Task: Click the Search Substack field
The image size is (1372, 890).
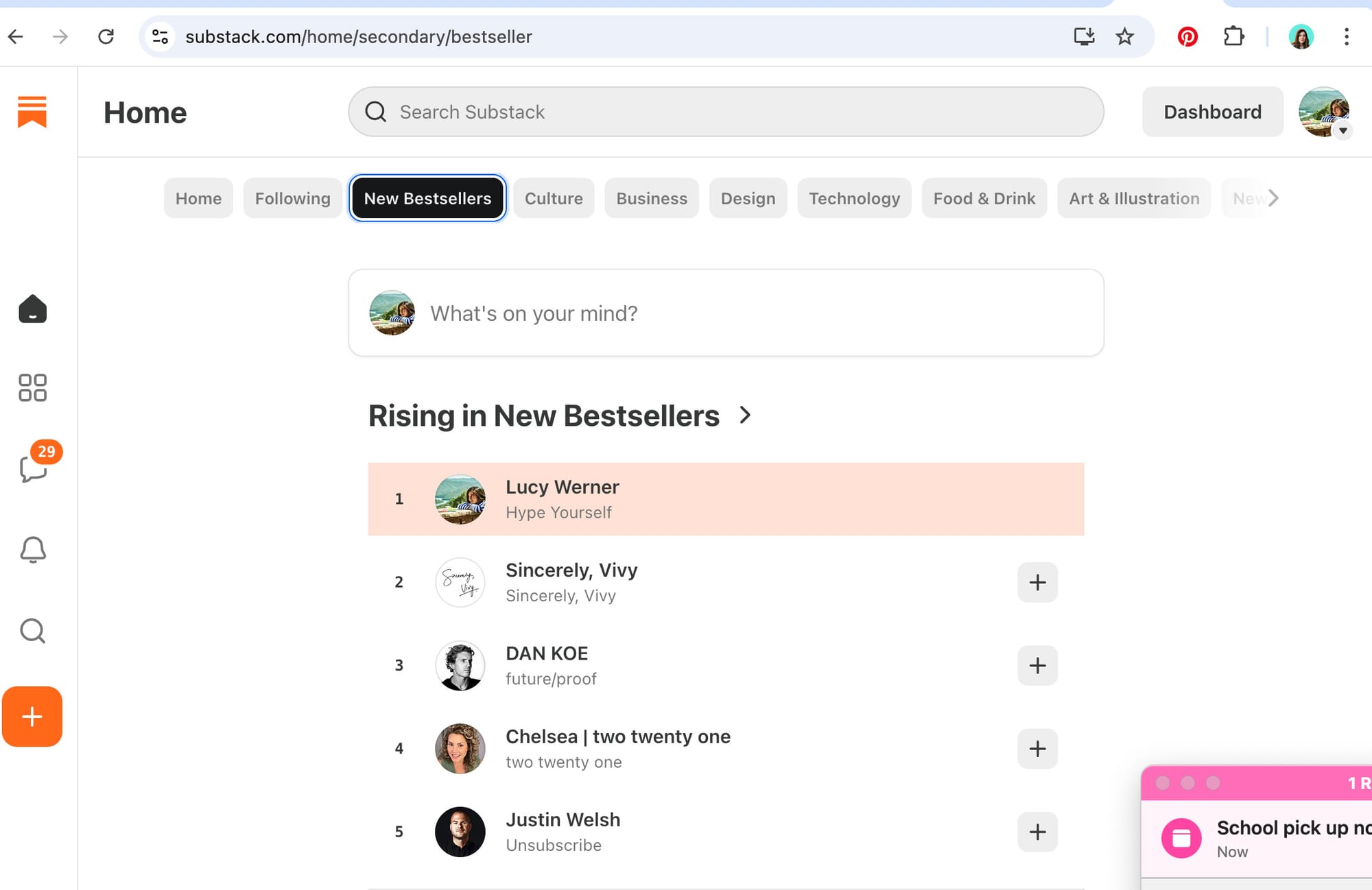Action: coord(726,112)
